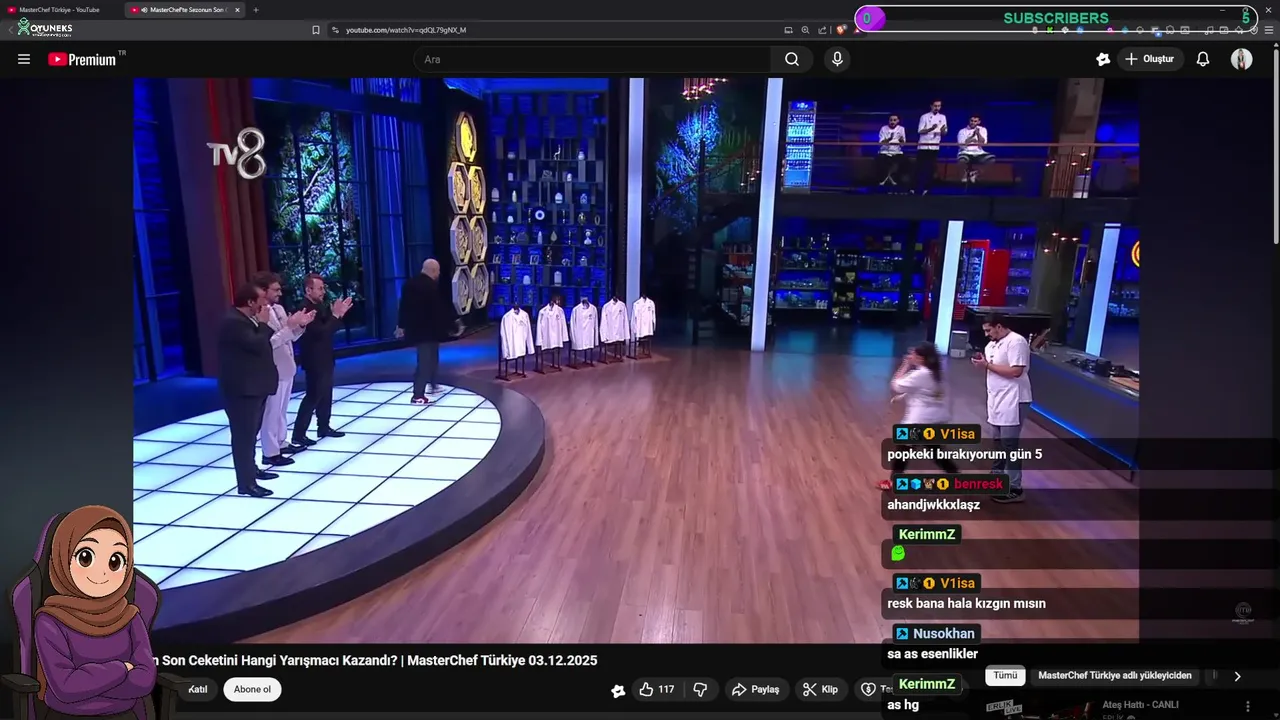Open a new browser tab

tap(256, 10)
